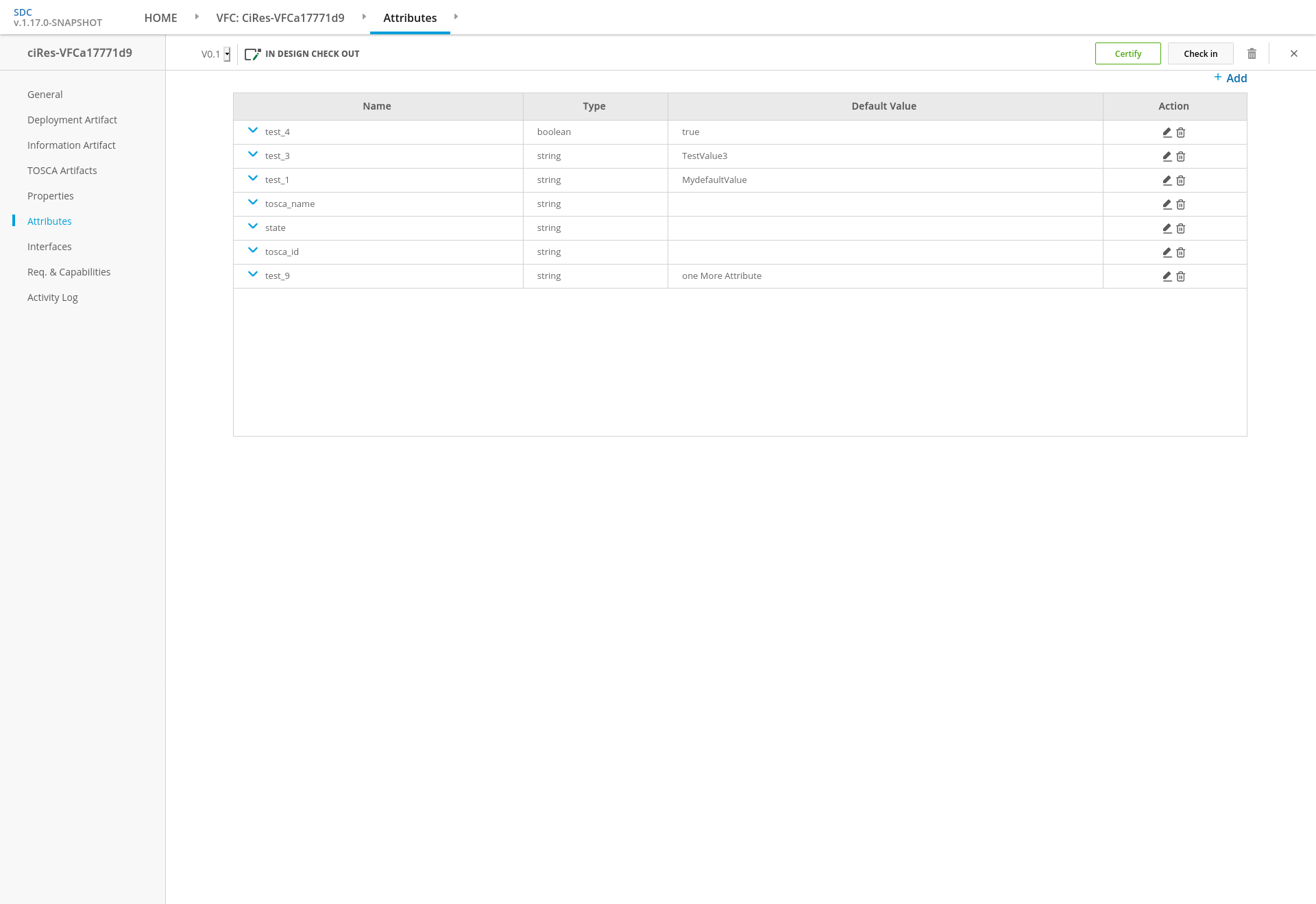Open Interfaces section
The image size is (1316, 904).
point(49,247)
